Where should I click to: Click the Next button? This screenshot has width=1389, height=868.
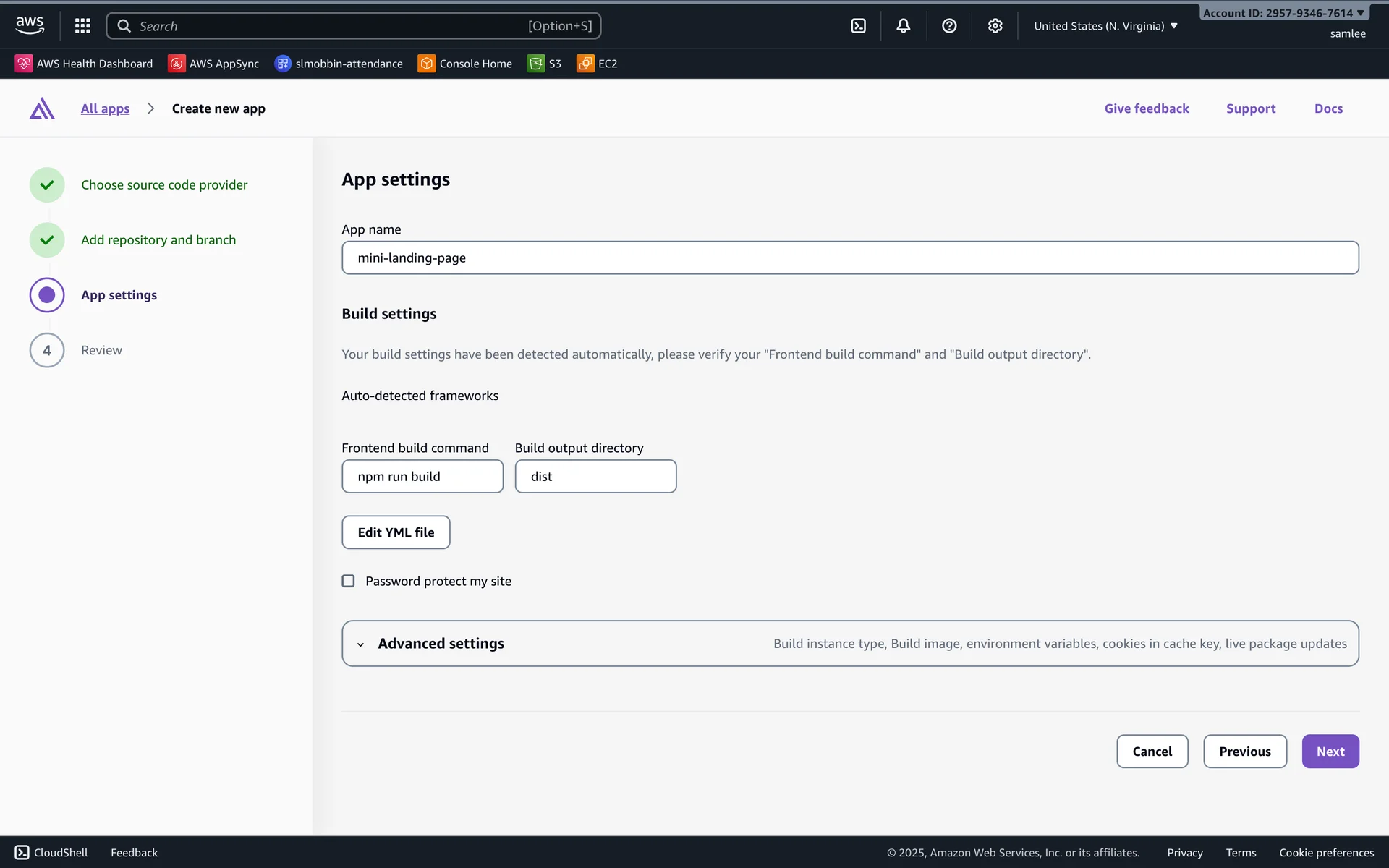click(x=1330, y=751)
